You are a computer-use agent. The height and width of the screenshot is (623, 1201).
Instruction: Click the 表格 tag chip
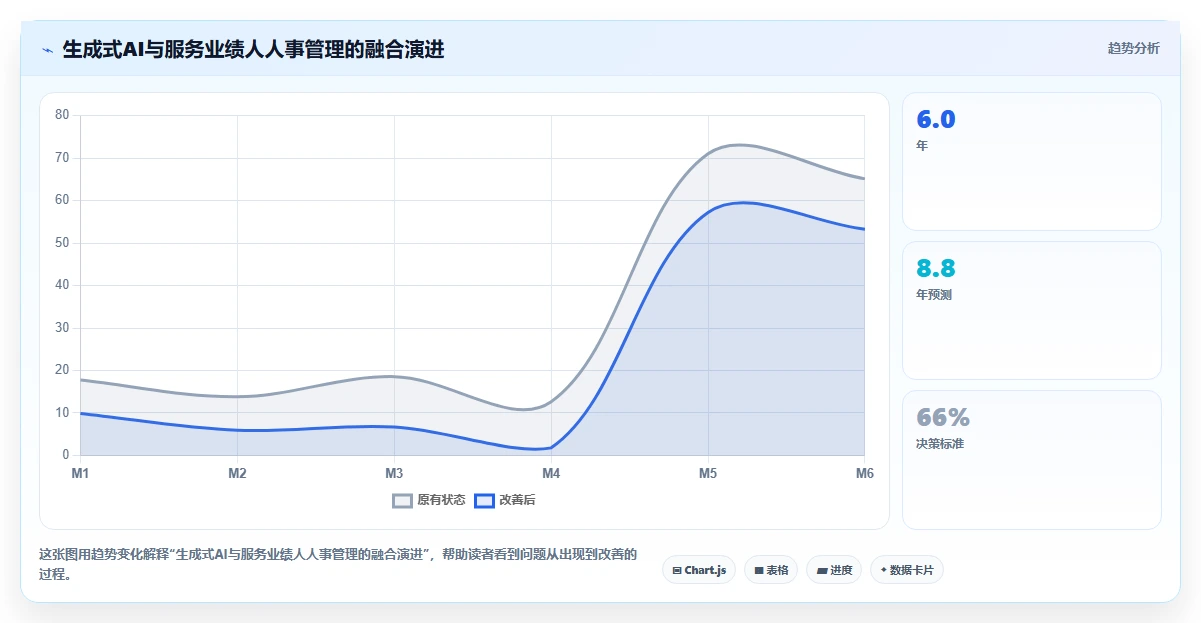coord(771,570)
